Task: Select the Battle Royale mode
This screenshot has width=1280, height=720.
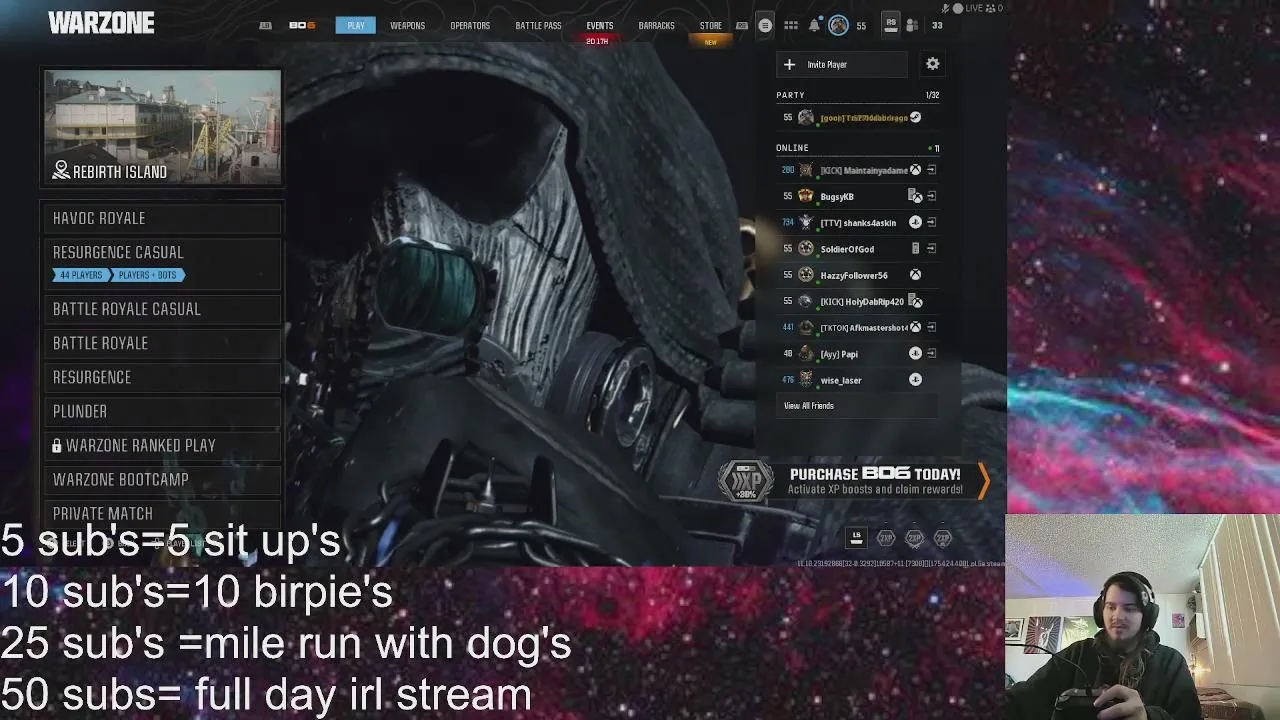Action: 162,343
